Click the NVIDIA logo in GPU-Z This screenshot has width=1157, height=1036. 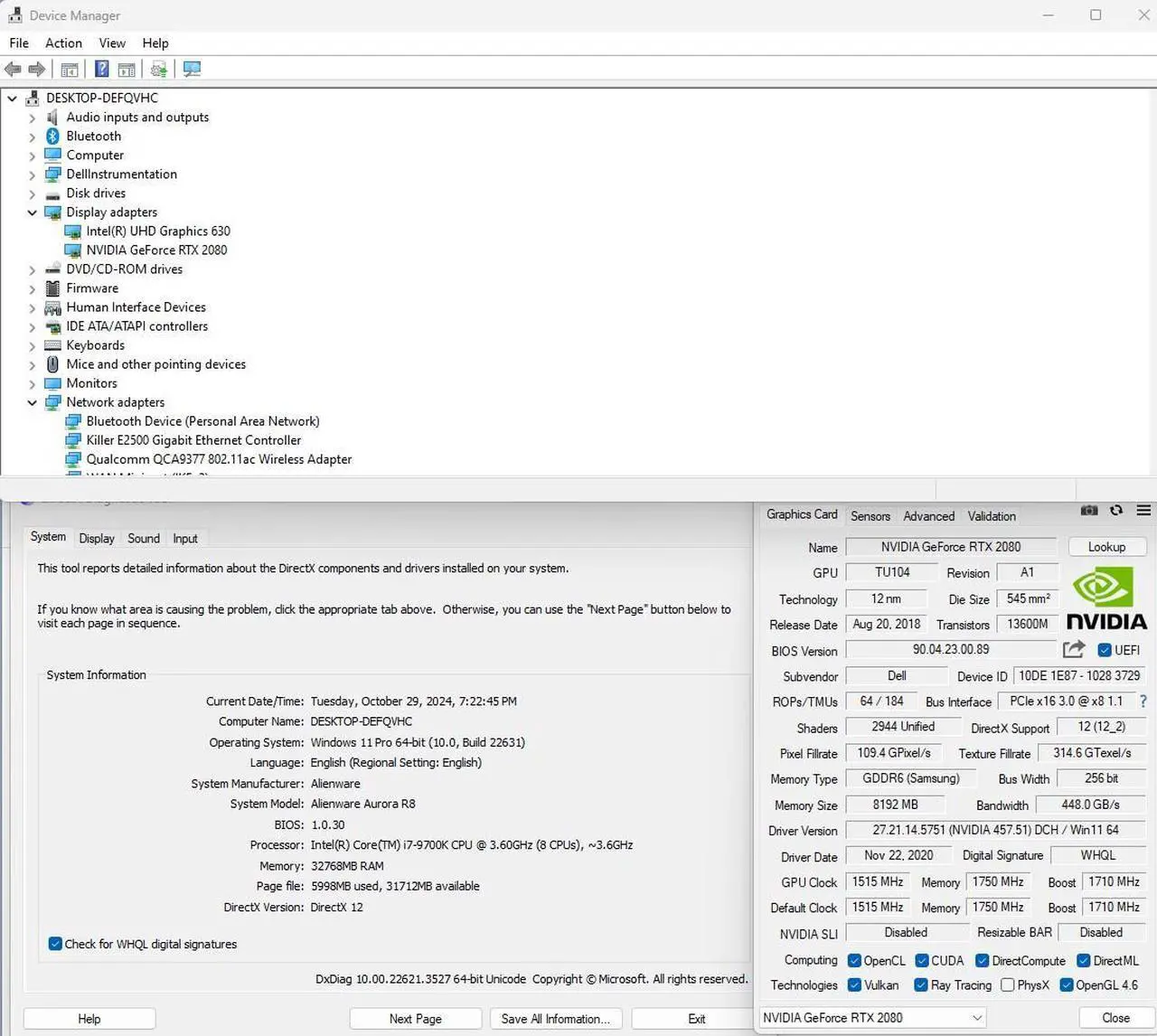click(x=1106, y=598)
